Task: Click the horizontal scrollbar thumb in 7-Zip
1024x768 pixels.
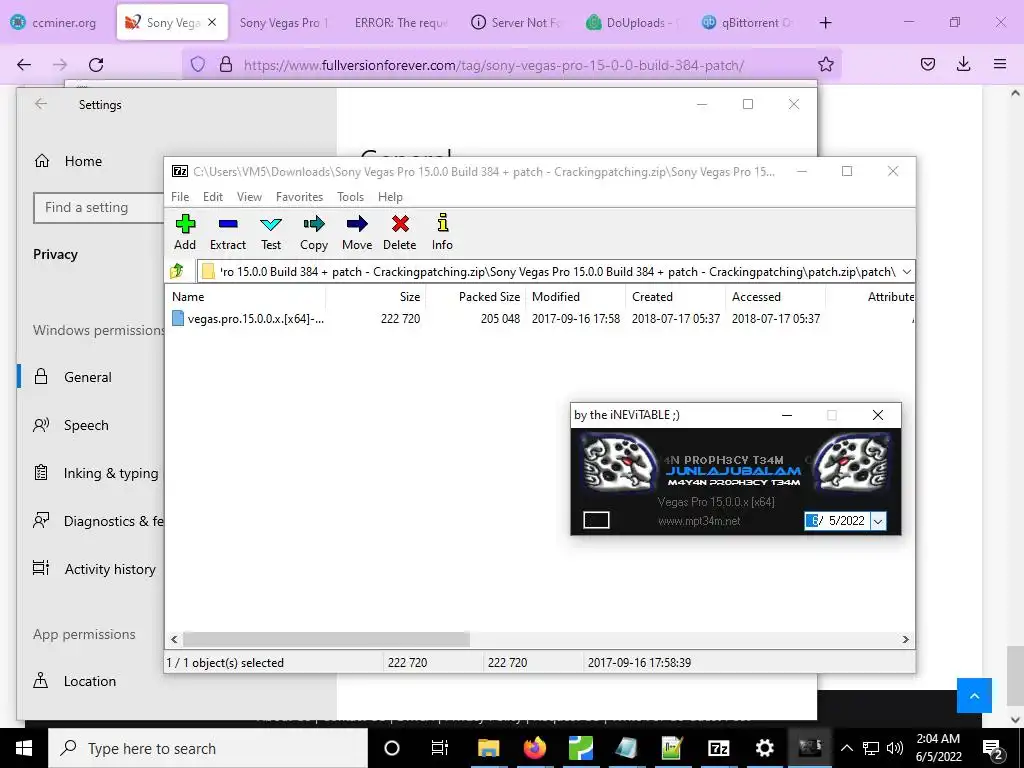Action: tap(326, 639)
